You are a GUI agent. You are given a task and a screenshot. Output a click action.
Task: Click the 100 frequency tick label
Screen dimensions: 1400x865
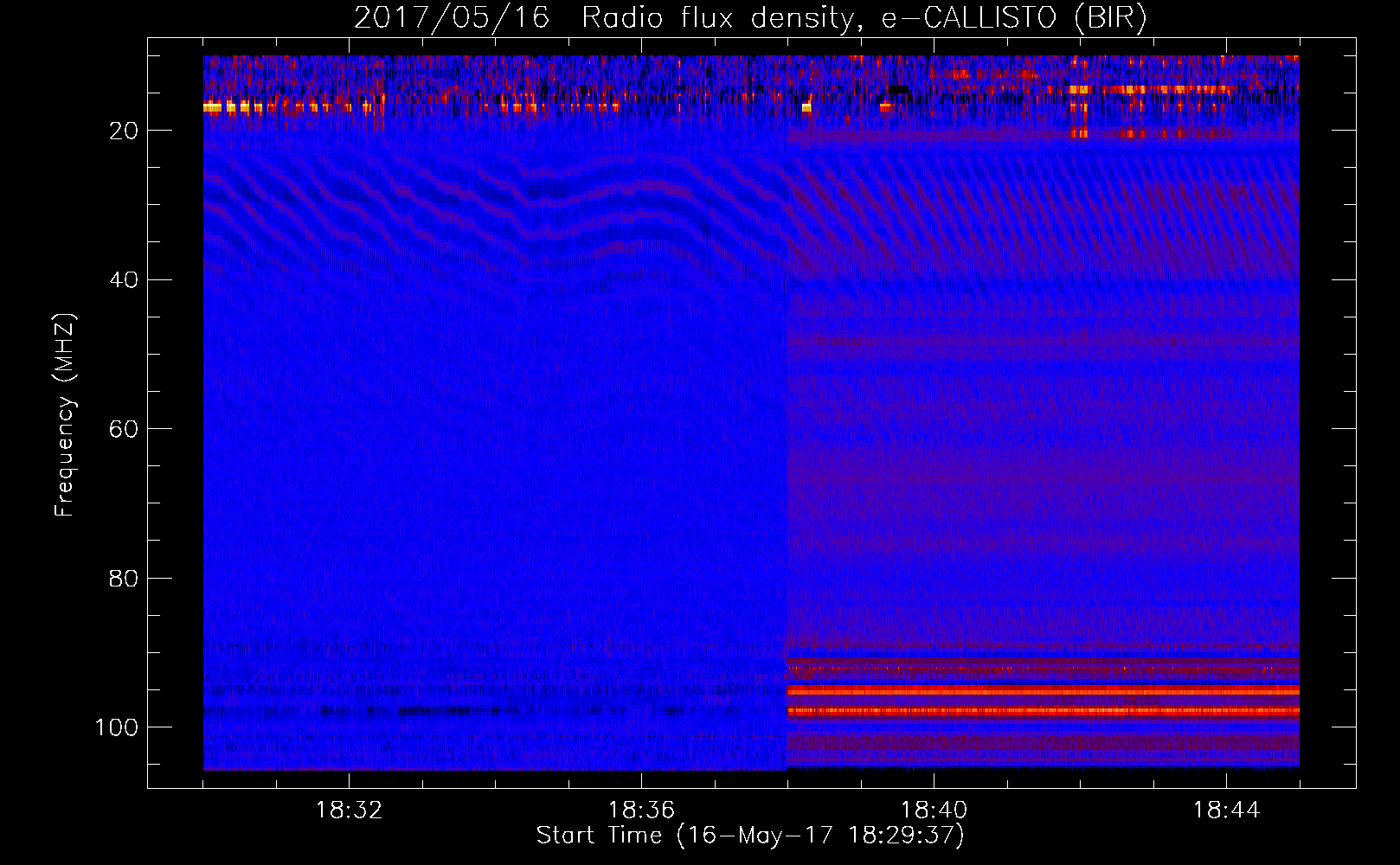[117, 727]
